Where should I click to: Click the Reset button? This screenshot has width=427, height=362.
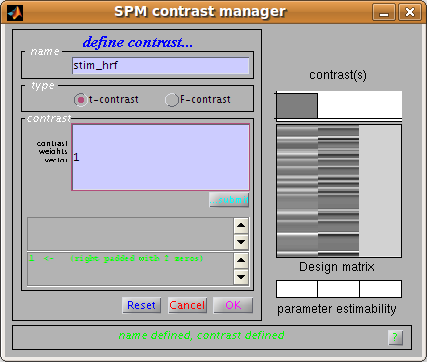click(x=141, y=305)
